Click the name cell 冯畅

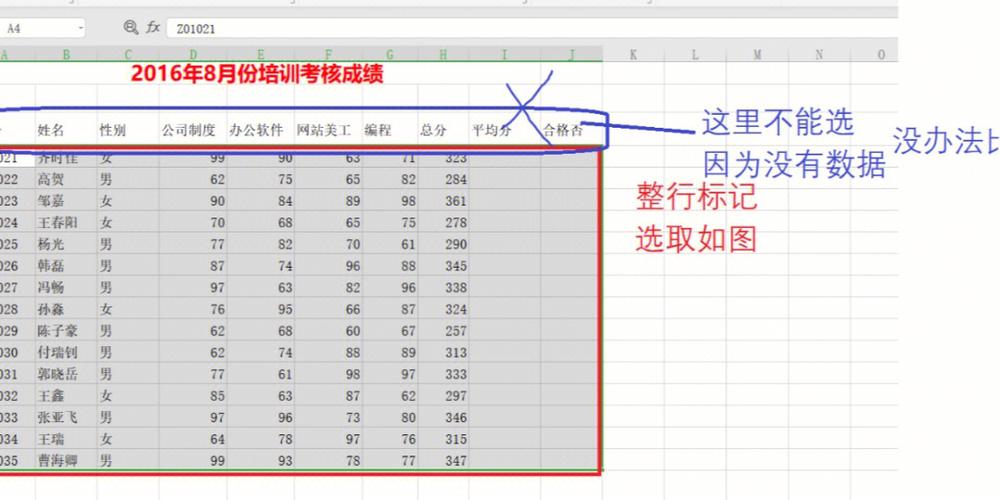(66, 288)
